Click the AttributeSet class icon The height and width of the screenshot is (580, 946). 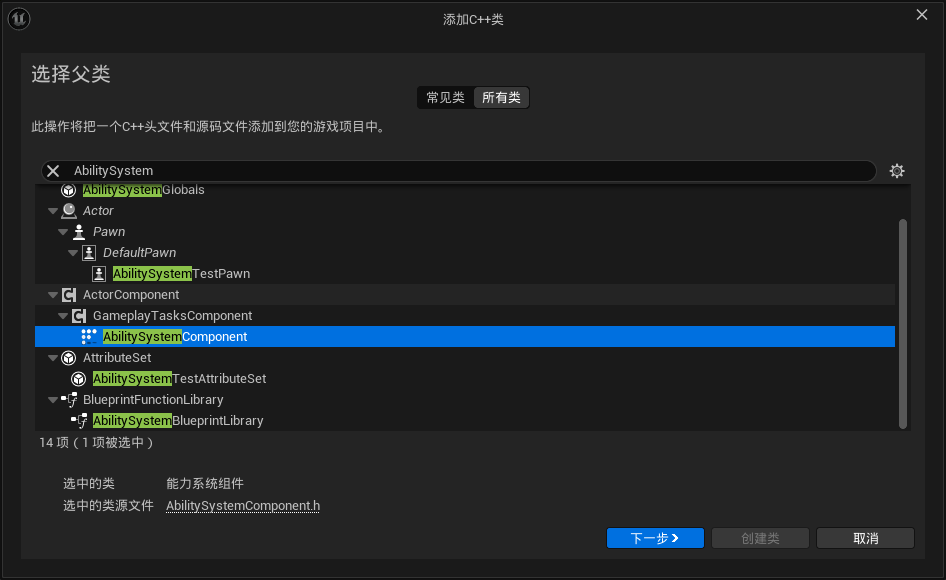pyautogui.click(x=69, y=358)
